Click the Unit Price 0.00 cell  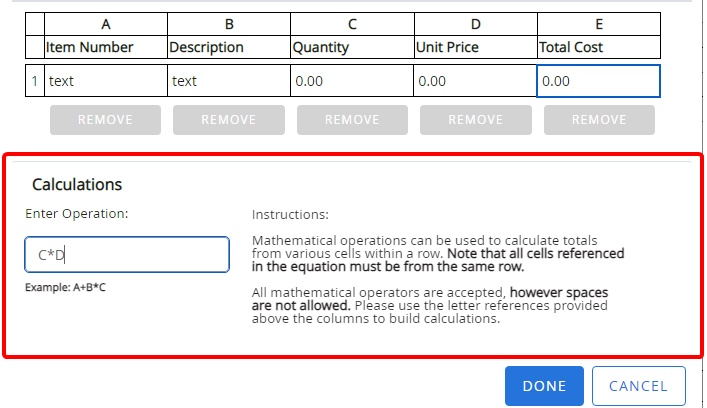pos(474,81)
